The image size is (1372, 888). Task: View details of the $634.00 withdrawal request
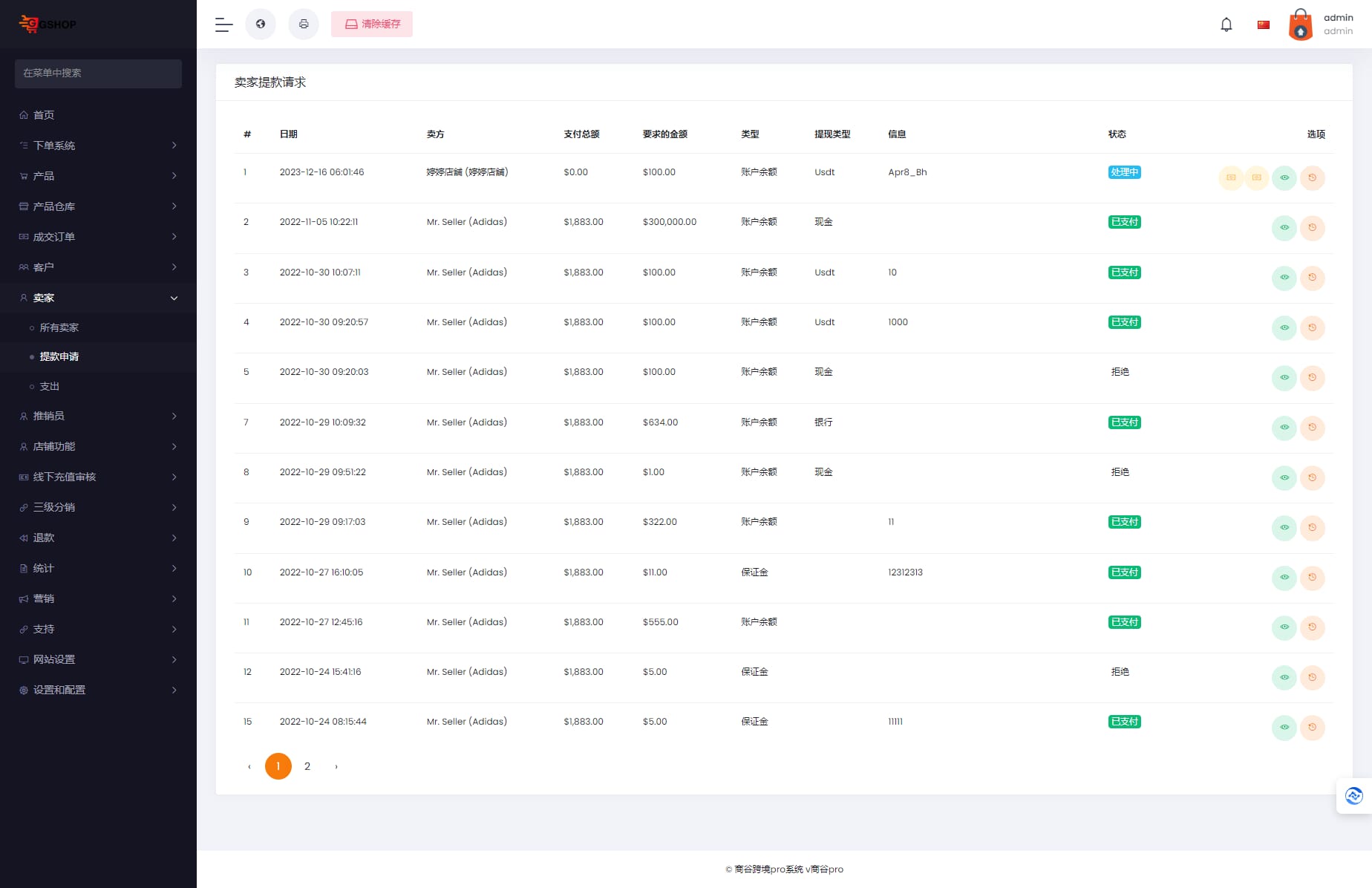click(x=1284, y=428)
